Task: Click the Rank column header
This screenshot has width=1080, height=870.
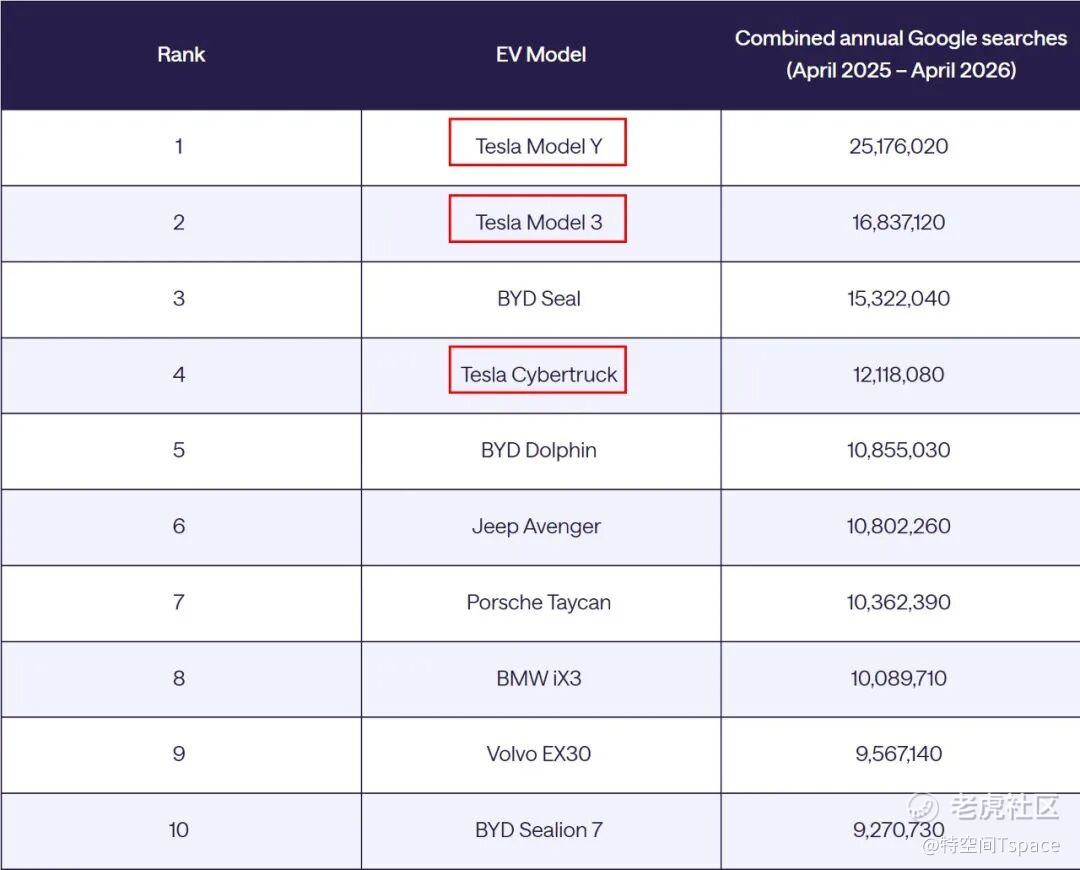Action: coord(180,54)
